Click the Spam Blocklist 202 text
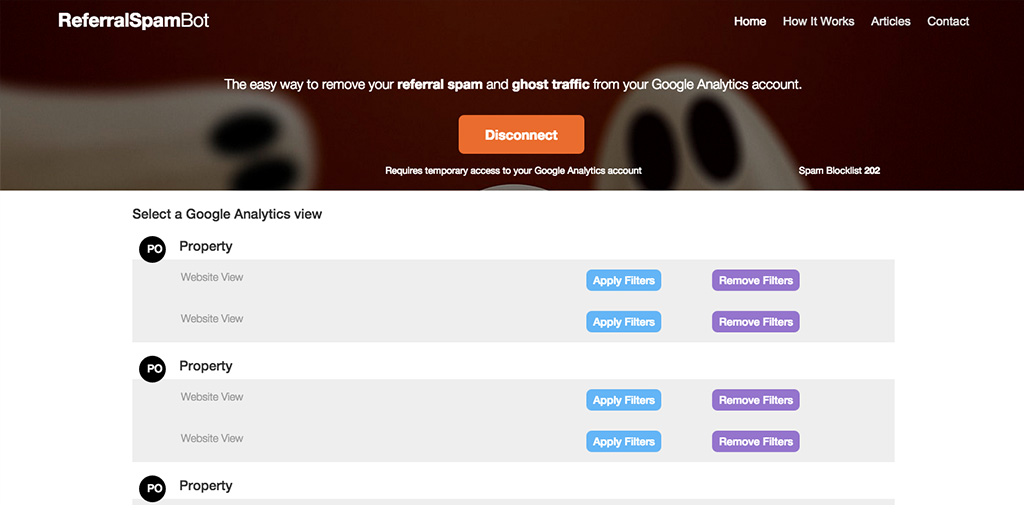 [x=839, y=170]
